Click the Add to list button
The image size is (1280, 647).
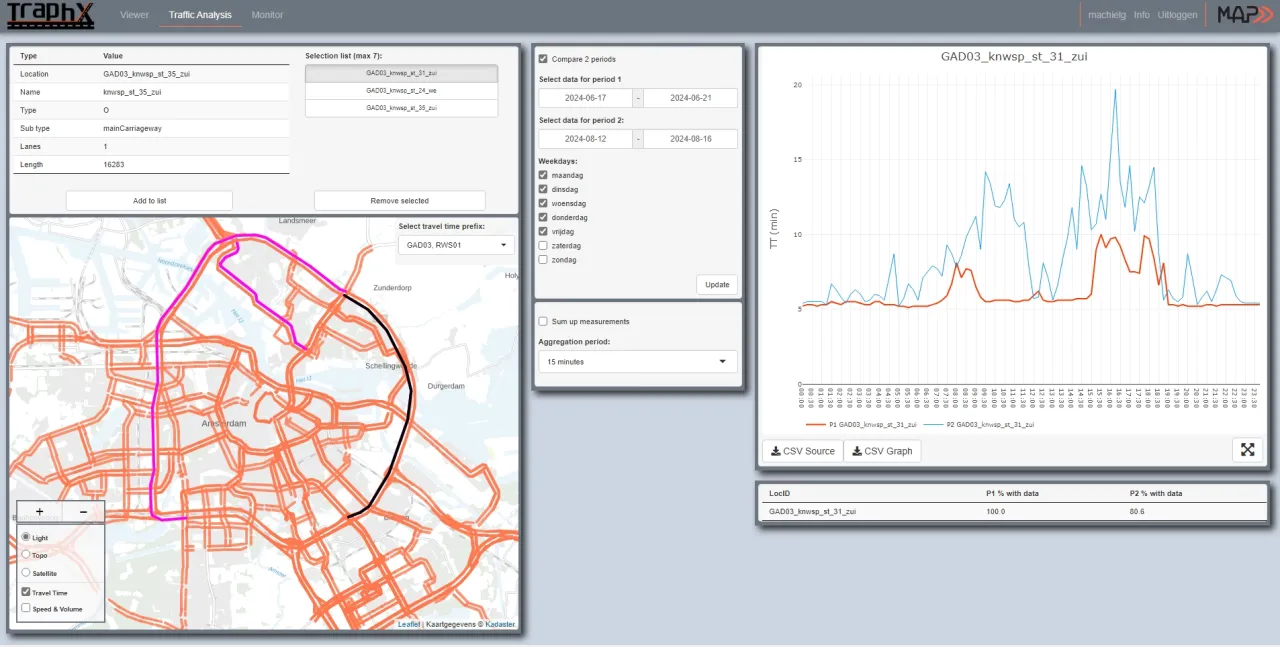coord(150,201)
